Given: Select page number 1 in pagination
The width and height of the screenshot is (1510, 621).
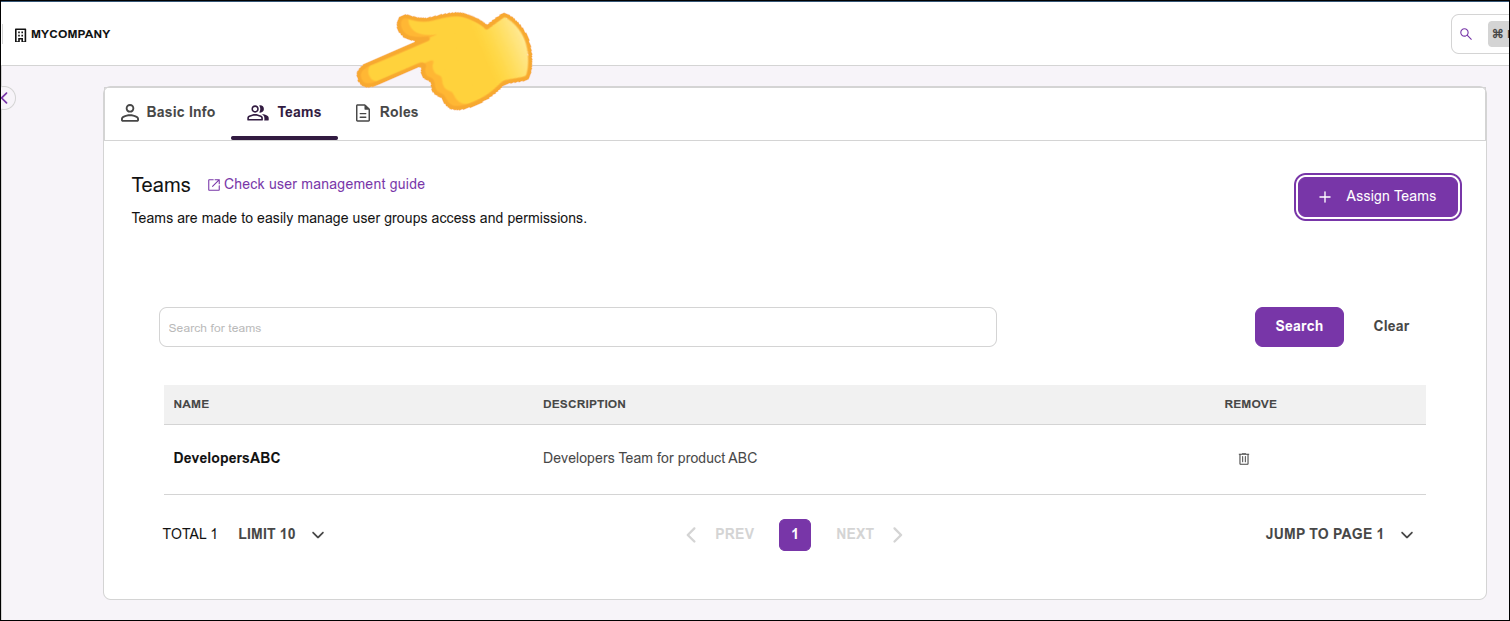Looking at the screenshot, I should 795,534.
